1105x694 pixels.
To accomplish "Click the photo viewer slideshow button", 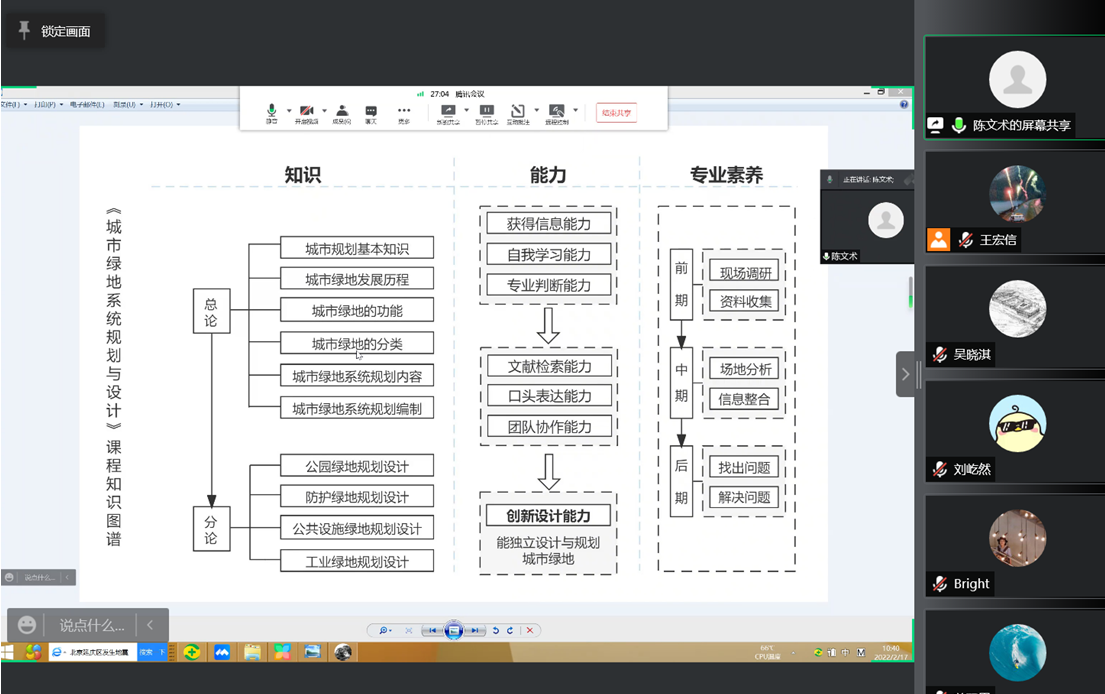I will pyautogui.click(x=454, y=630).
